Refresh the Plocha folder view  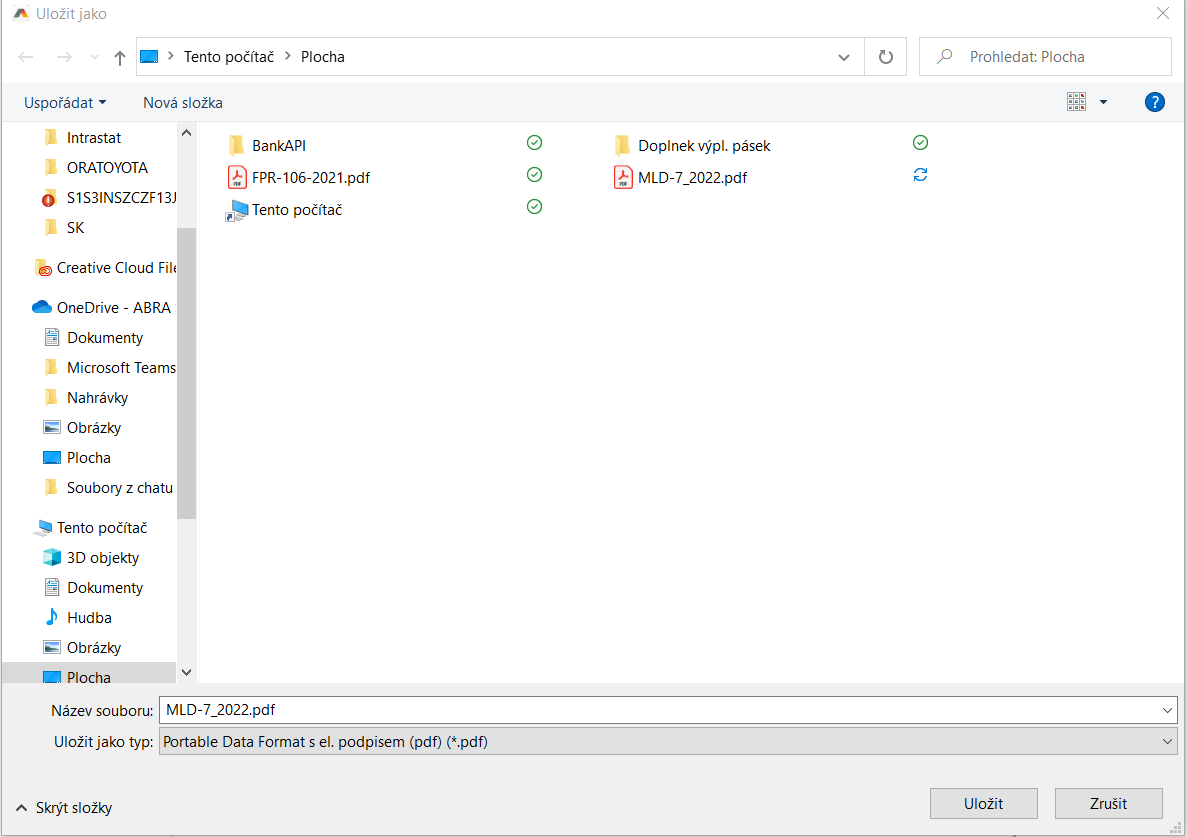coord(885,57)
